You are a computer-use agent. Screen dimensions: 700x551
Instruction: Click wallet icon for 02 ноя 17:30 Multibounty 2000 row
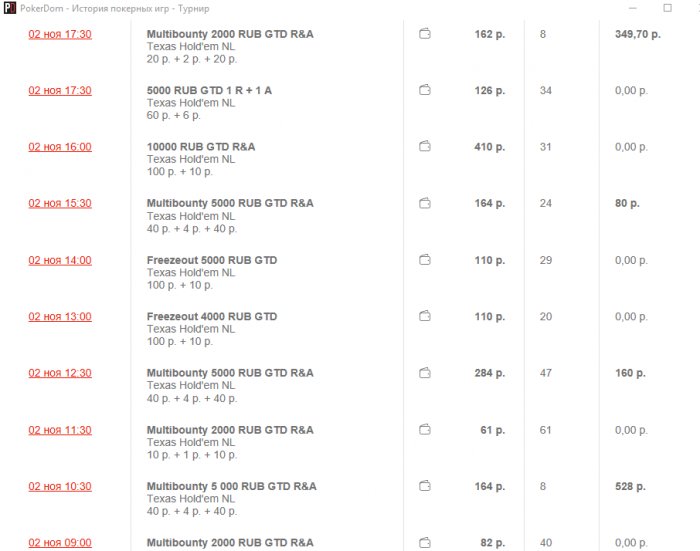point(424,34)
